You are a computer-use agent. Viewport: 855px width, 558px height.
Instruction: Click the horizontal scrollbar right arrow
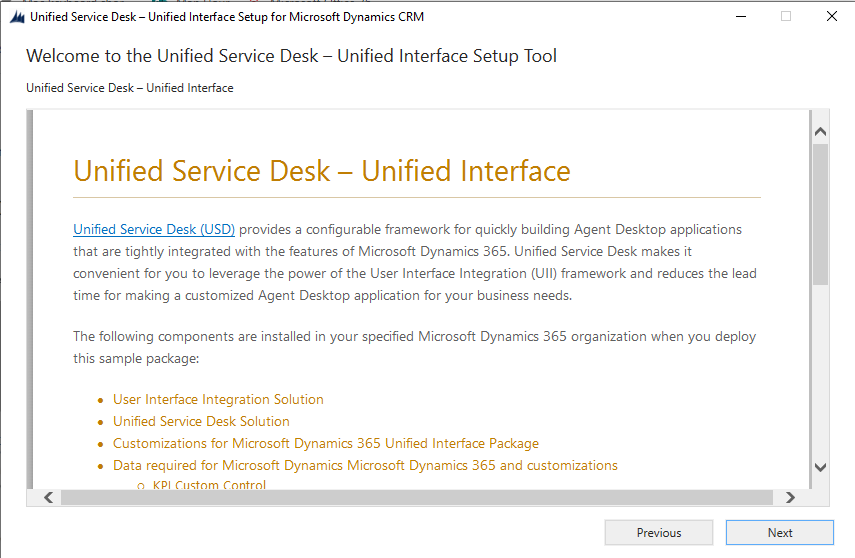tap(790, 497)
